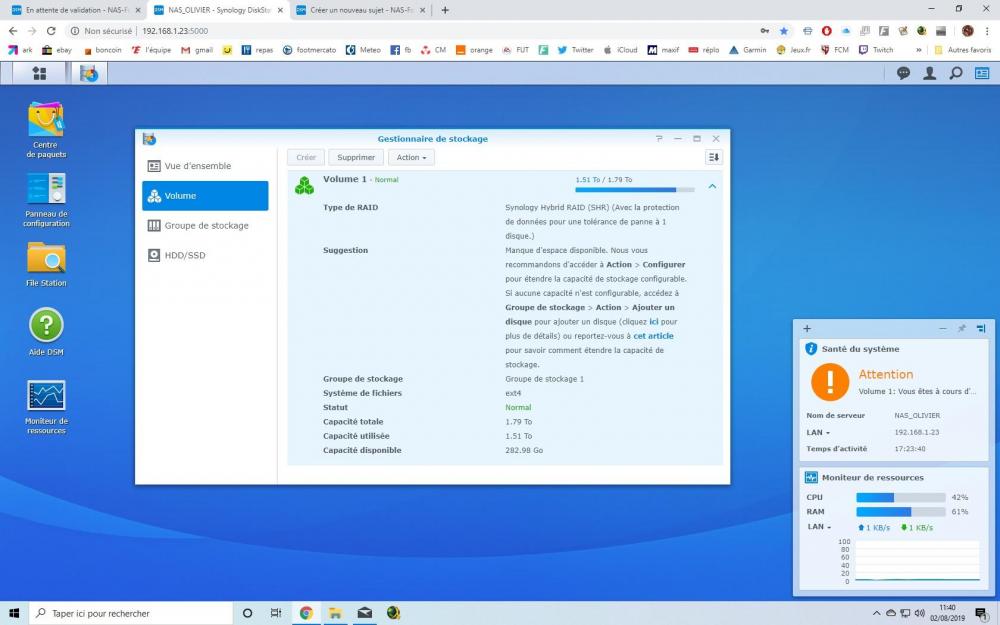This screenshot has width=1000, height=625.
Task: Select Groupe de stockage in sidebar
Action: (205, 226)
